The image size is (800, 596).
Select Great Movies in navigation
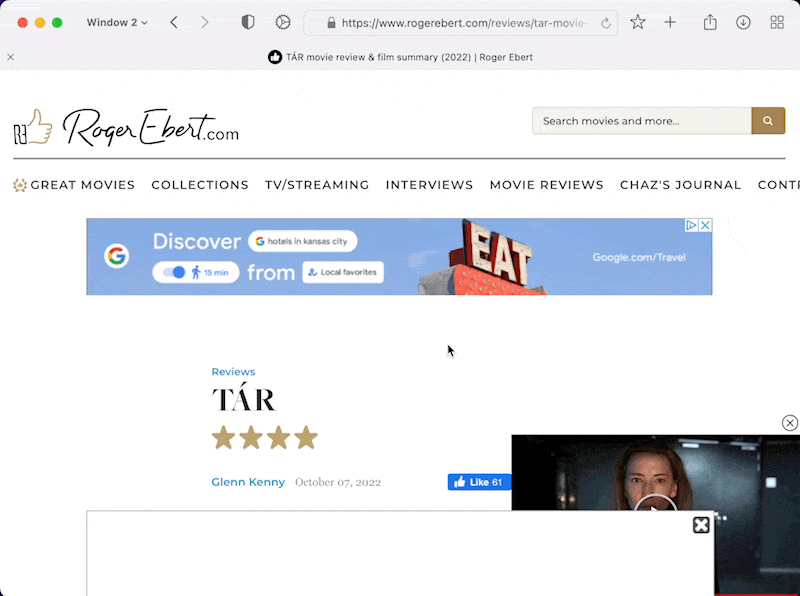82,185
